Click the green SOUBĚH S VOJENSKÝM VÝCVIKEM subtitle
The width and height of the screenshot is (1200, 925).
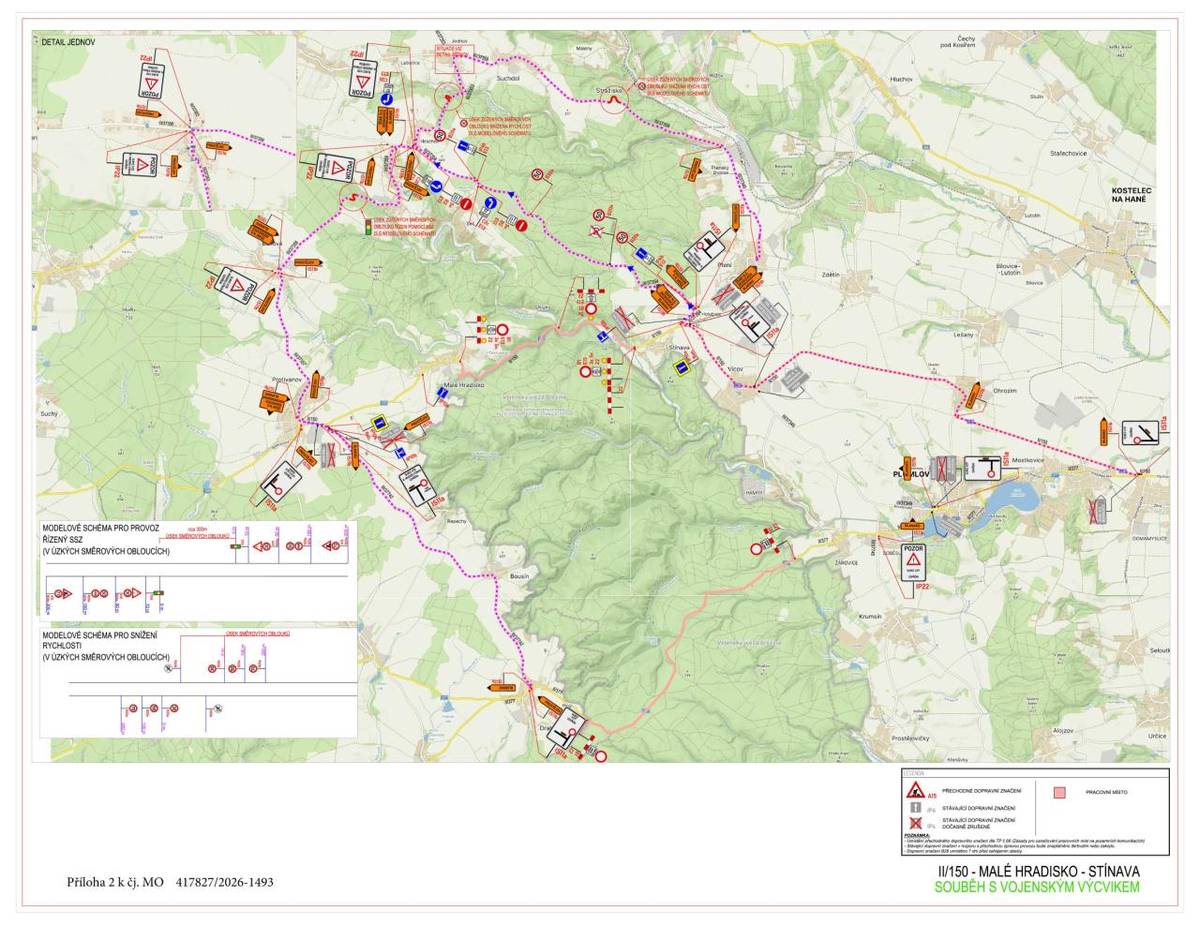[x=1036, y=887]
